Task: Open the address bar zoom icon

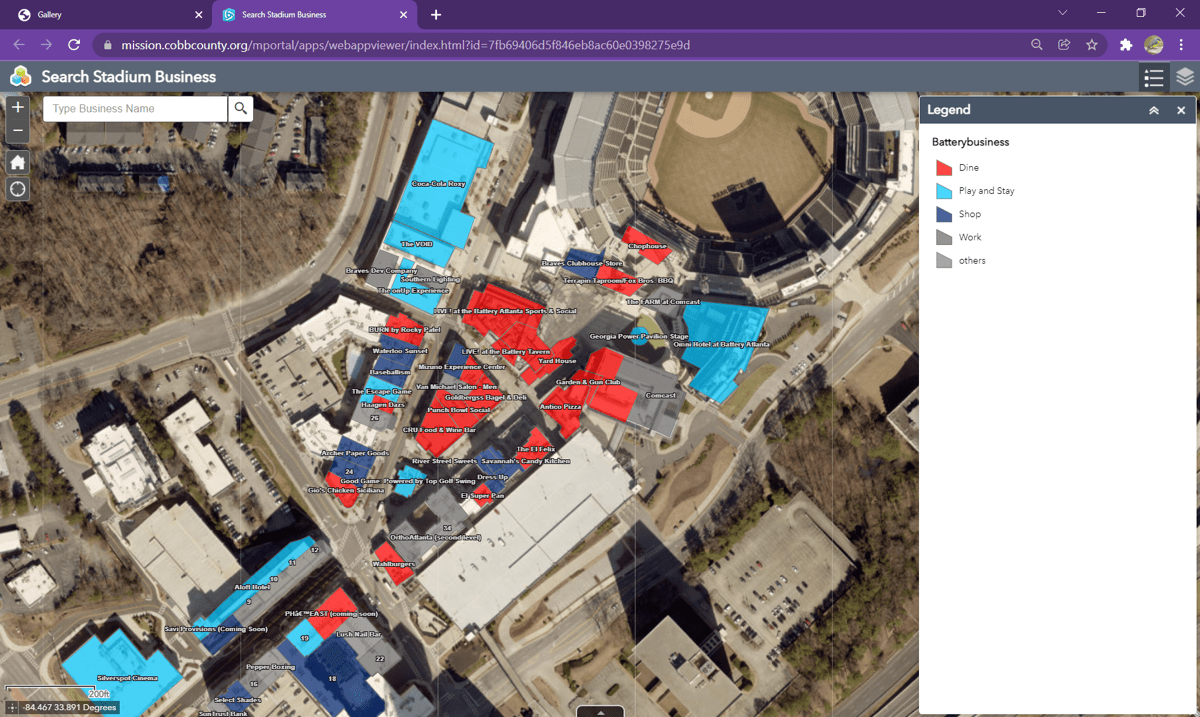Action: pyautogui.click(x=1037, y=45)
